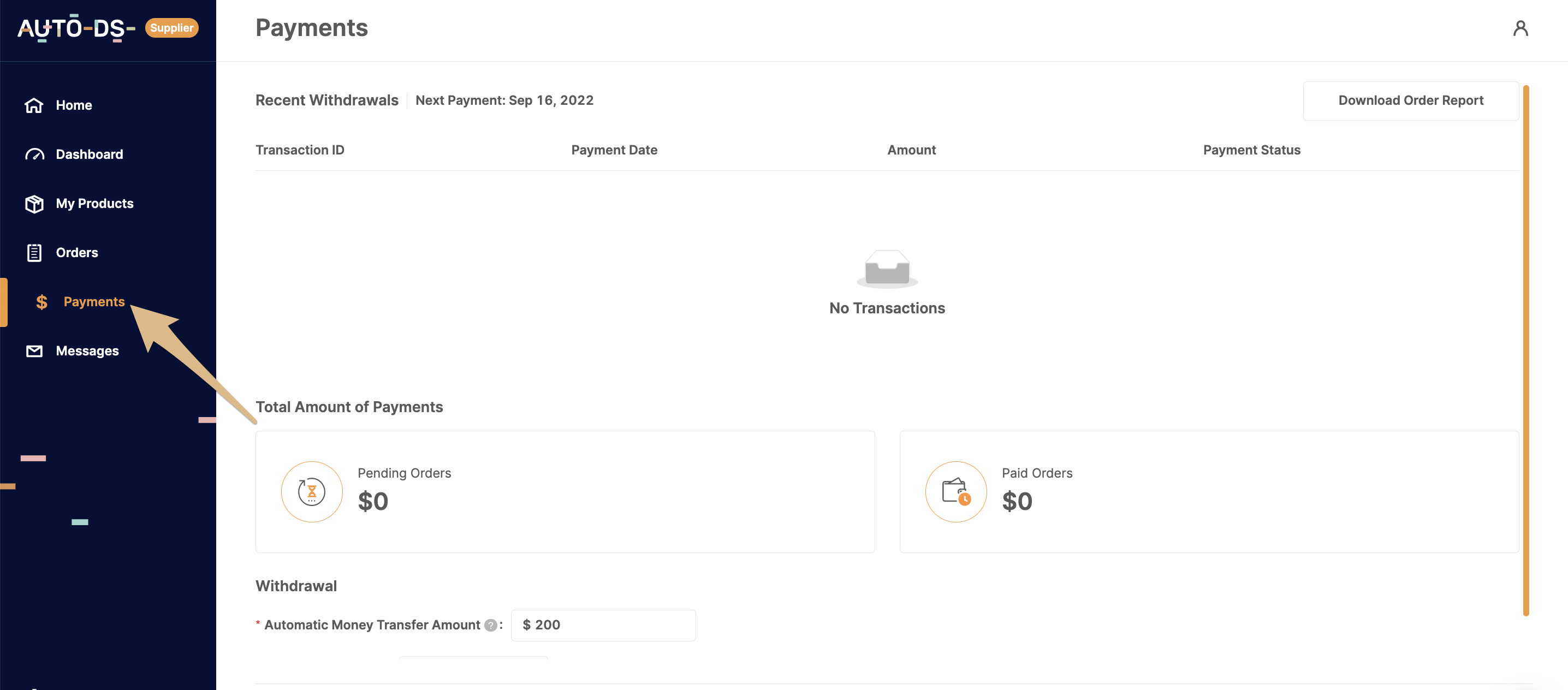
Task: Click the My Products box icon
Action: point(34,204)
